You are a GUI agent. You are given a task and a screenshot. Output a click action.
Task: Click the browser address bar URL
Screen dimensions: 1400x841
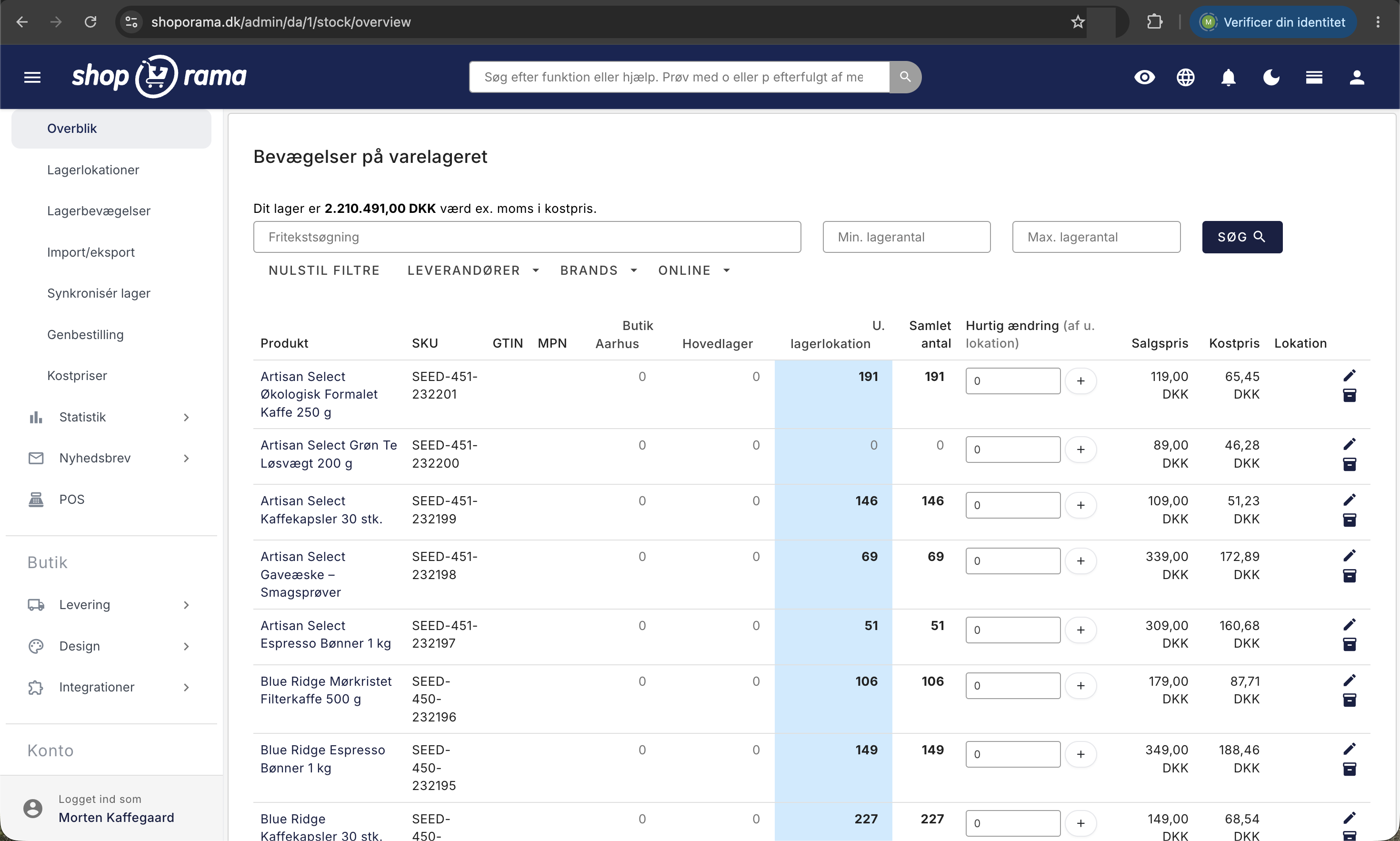pyautogui.click(x=280, y=22)
